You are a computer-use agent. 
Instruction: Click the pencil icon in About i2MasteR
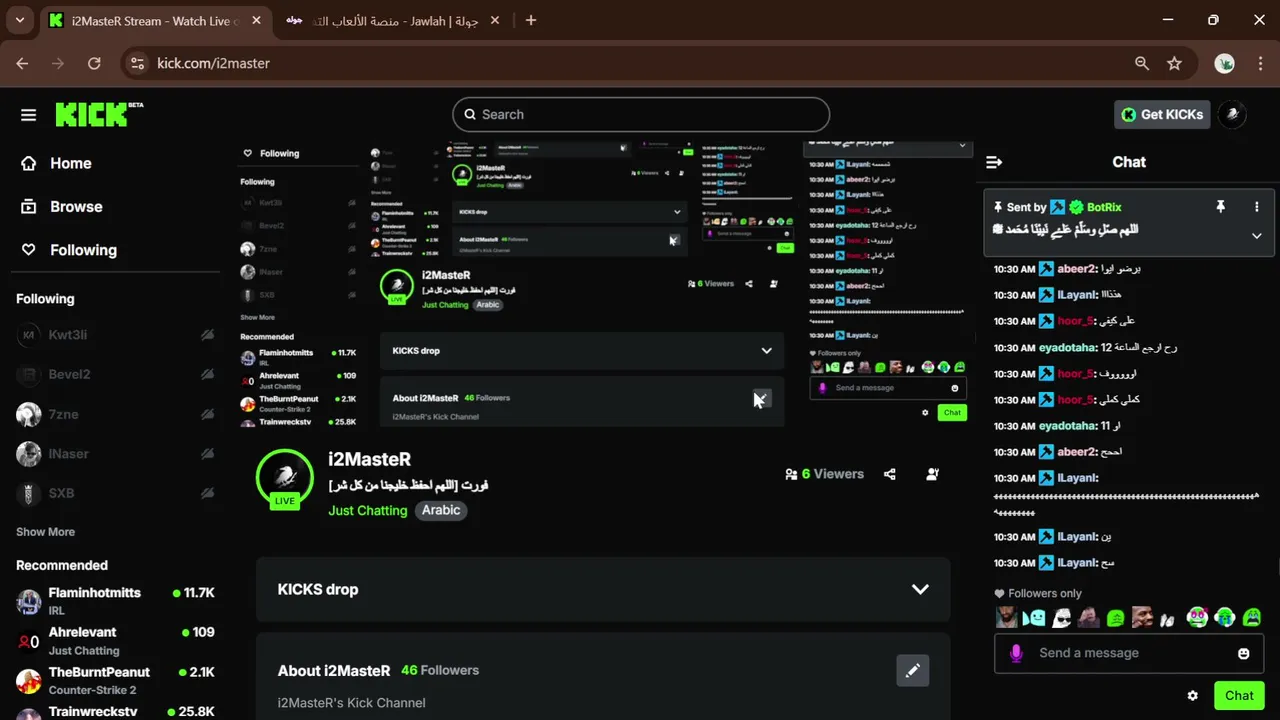(x=912, y=671)
